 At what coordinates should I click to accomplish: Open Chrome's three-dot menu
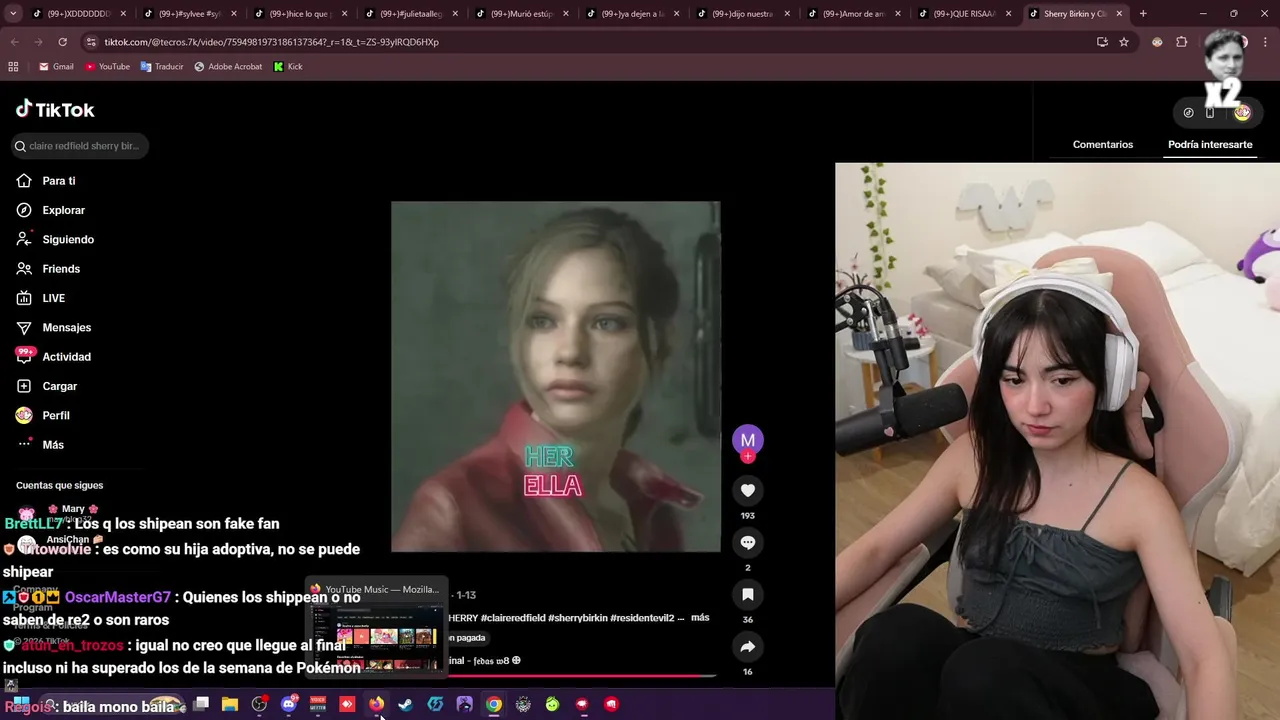tap(1266, 42)
